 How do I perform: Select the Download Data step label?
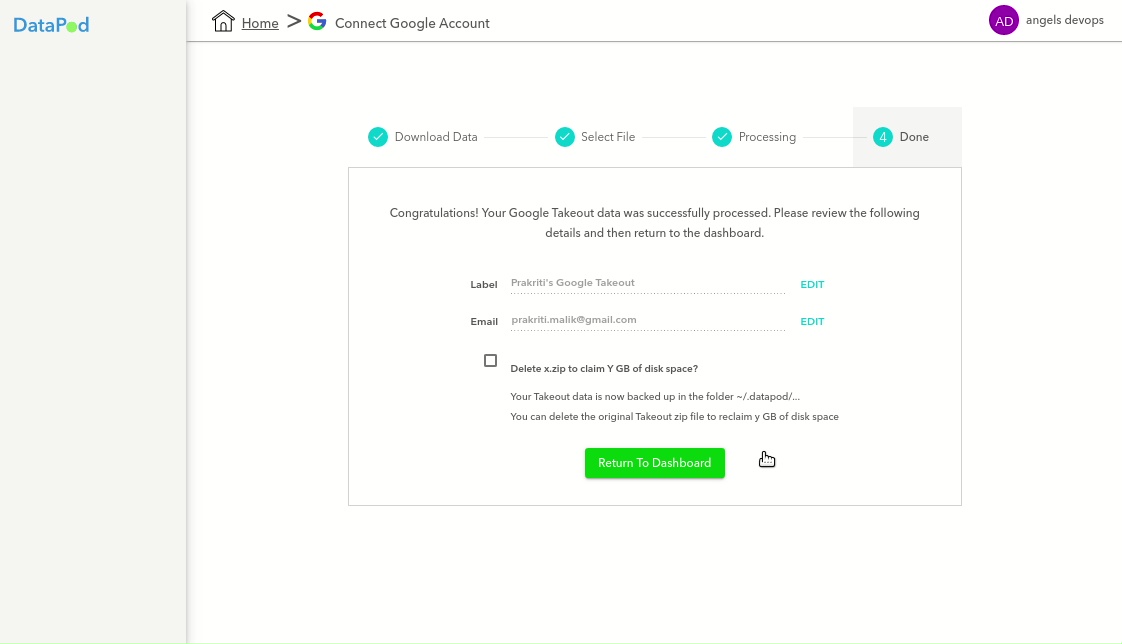tap(436, 137)
